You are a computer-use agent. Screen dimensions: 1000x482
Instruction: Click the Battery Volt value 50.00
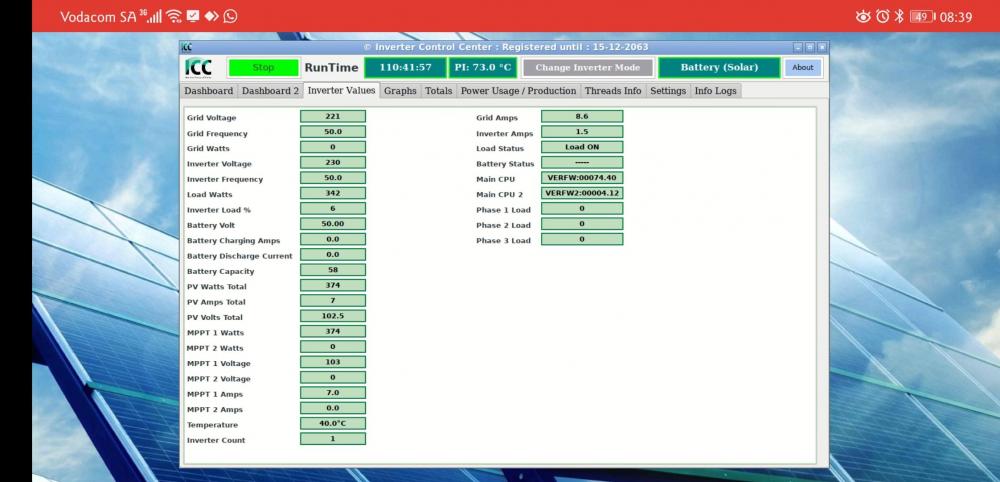point(333,224)
